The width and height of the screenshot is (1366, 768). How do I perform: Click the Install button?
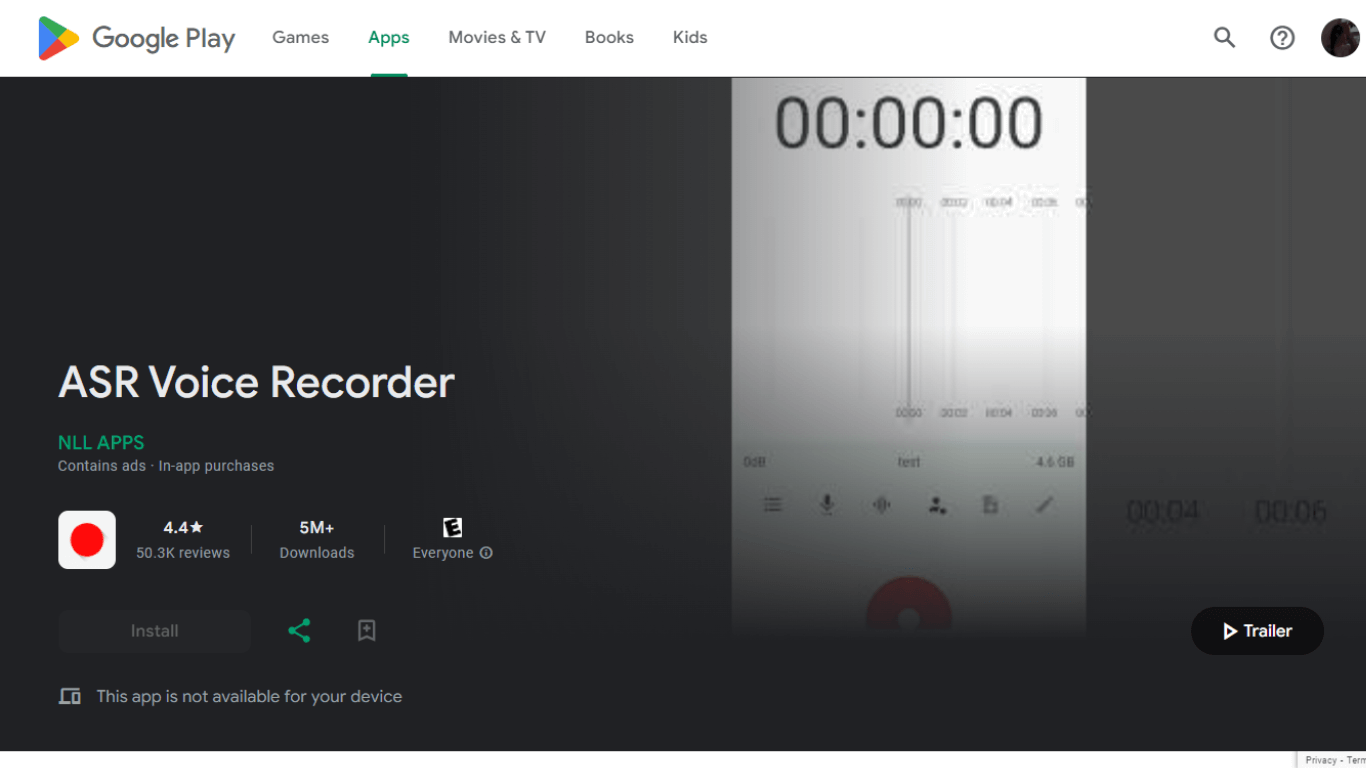(x=154, y=630)
